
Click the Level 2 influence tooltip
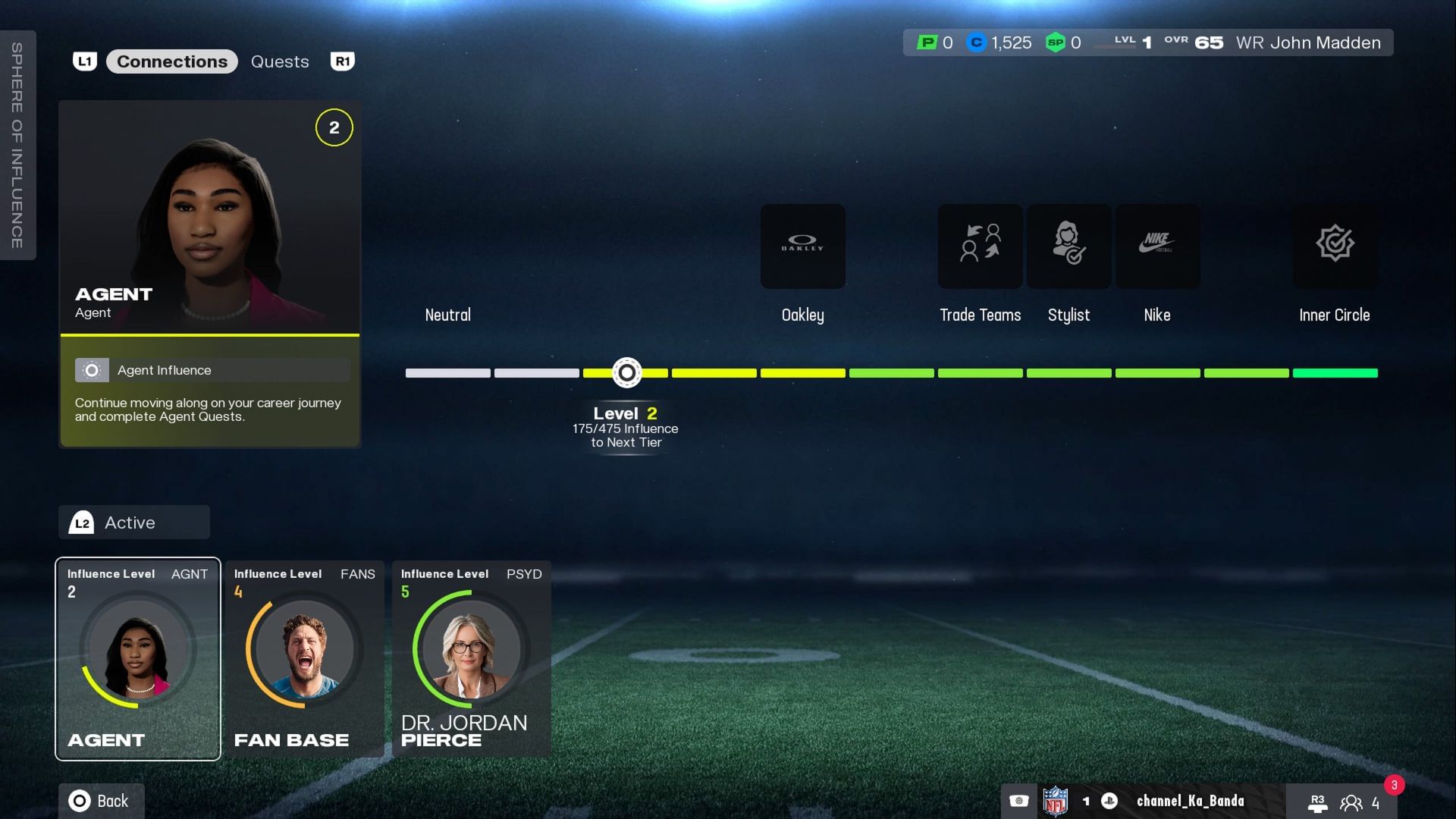tap(626, 427)
